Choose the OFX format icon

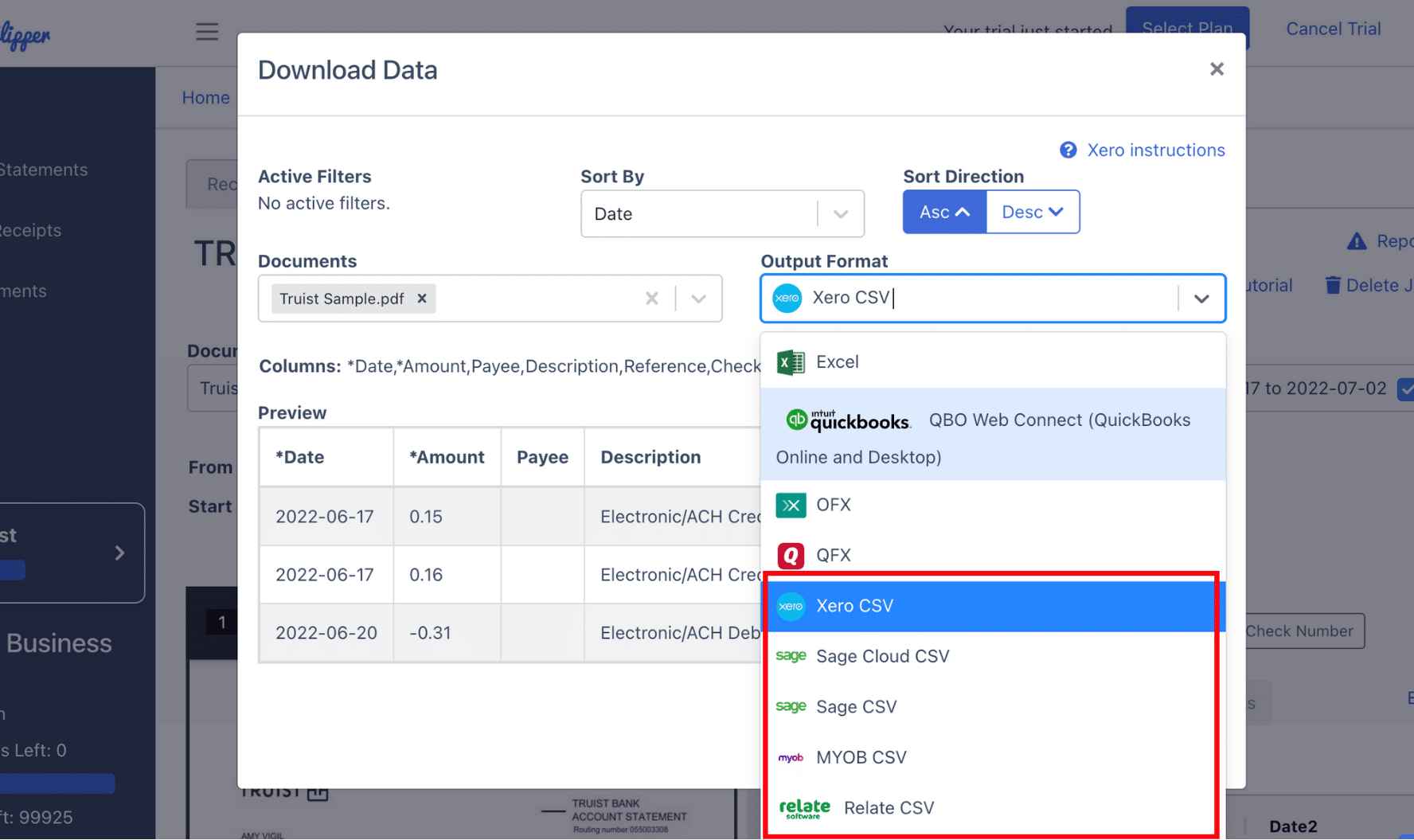coord(790,505)
